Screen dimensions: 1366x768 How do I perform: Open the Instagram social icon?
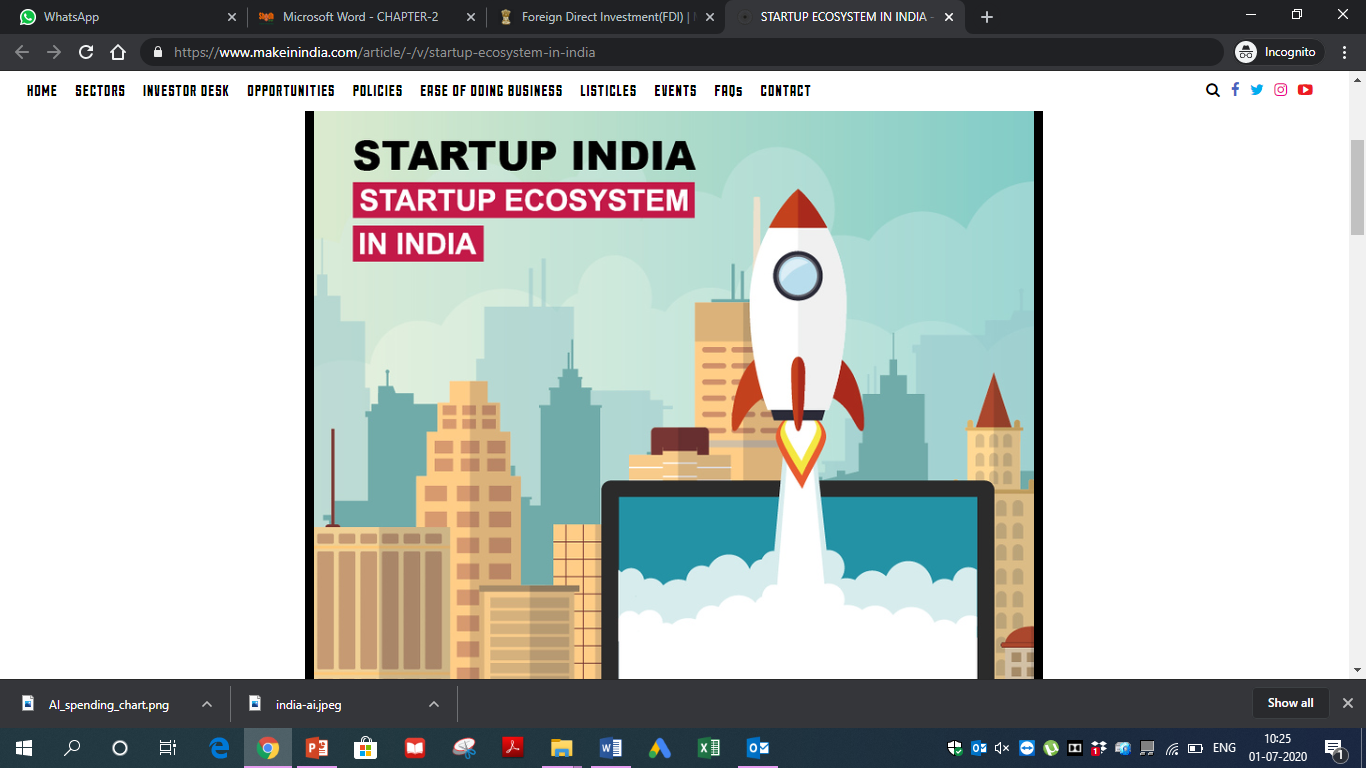pyautogui.click(x=1281, y=89)
